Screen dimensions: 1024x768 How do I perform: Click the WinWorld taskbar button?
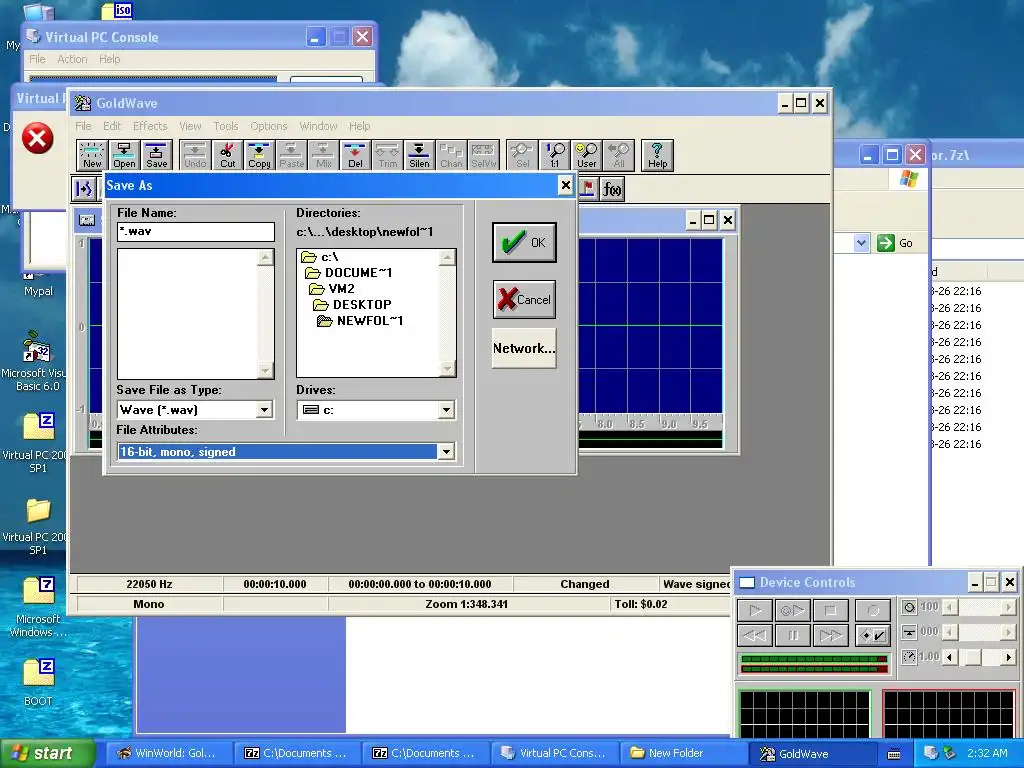168,753
